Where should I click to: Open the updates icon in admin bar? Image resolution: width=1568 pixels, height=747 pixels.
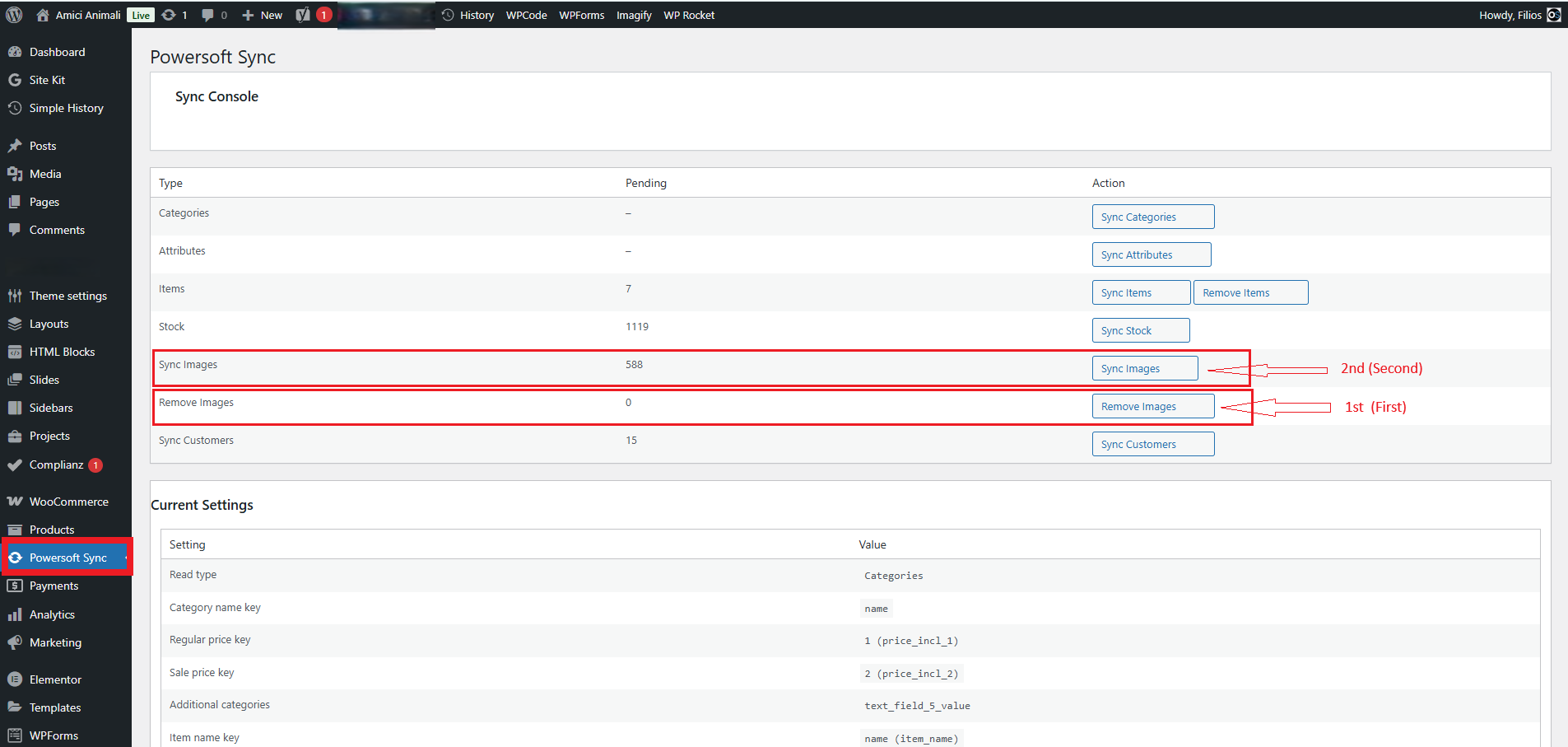170,15
